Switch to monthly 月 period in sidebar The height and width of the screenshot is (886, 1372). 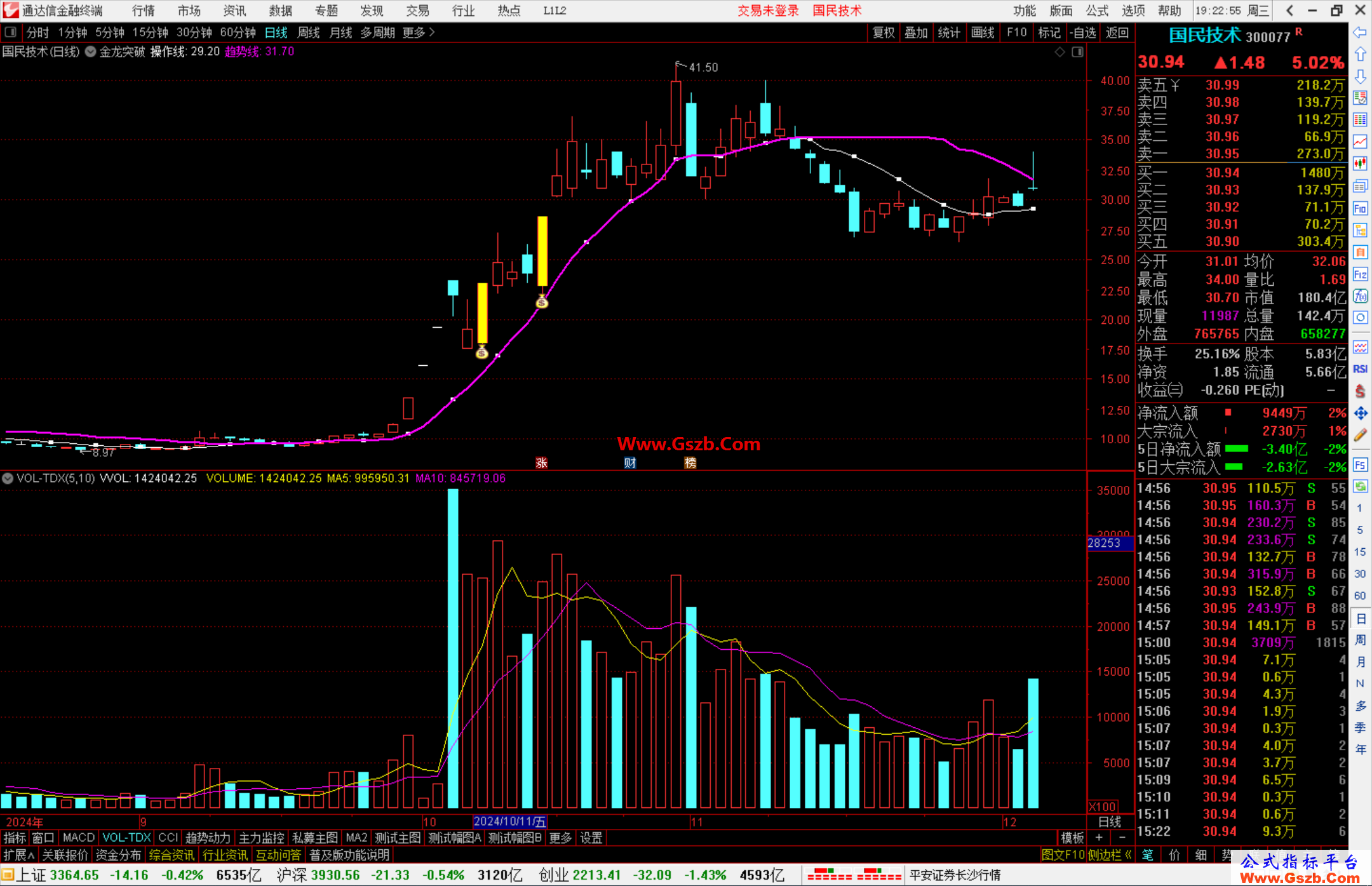1360,662
